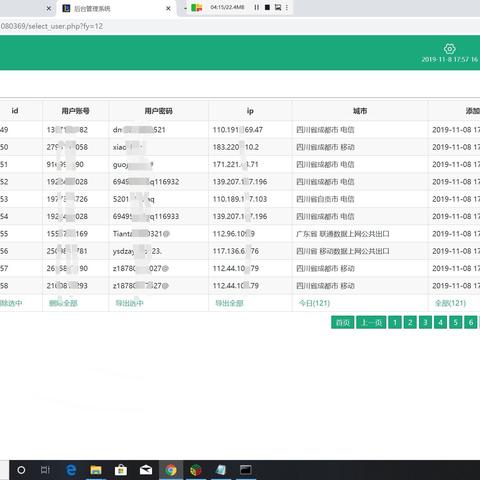Jump to page 6
Image resolution: width=480 pixels, height=480 pixels.
click(471, 322)
